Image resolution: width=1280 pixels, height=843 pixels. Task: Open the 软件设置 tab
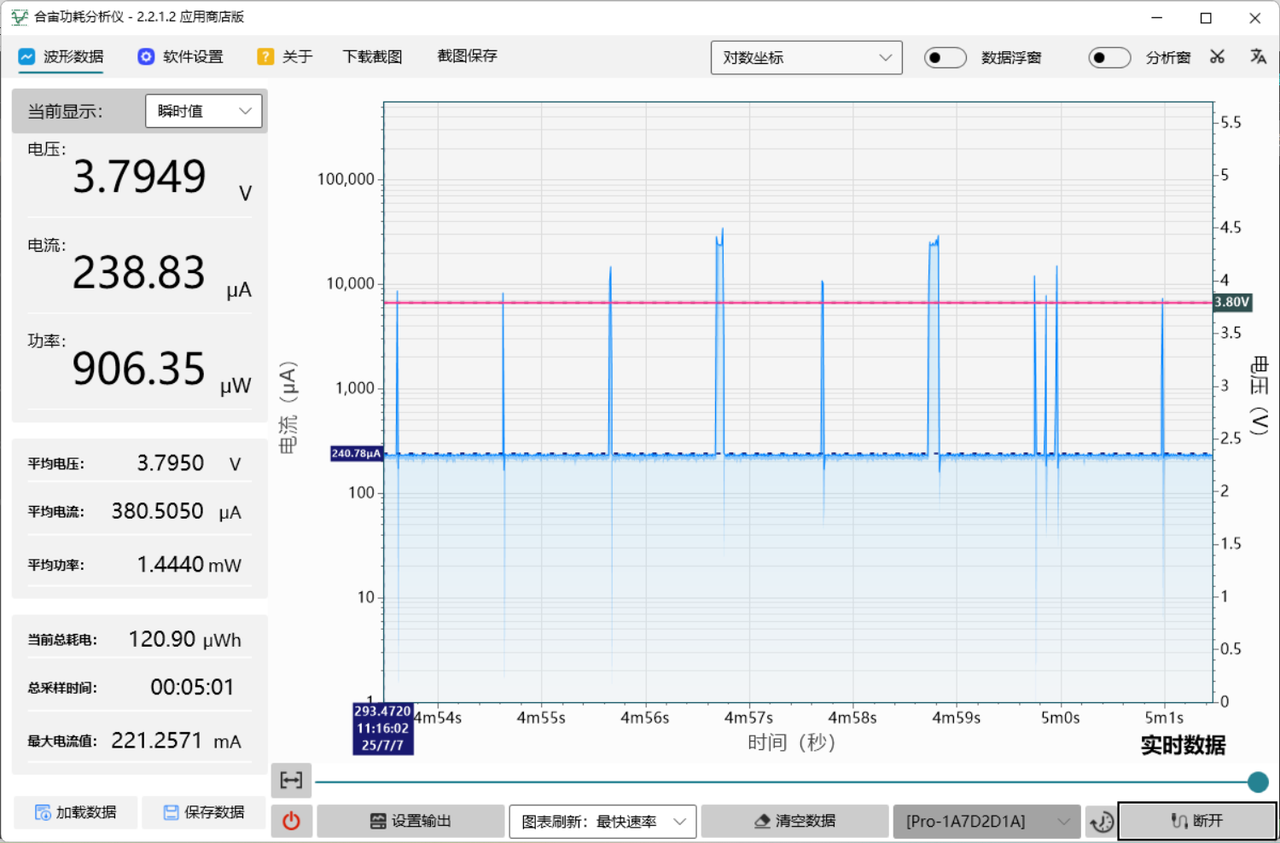click(180, 57)
